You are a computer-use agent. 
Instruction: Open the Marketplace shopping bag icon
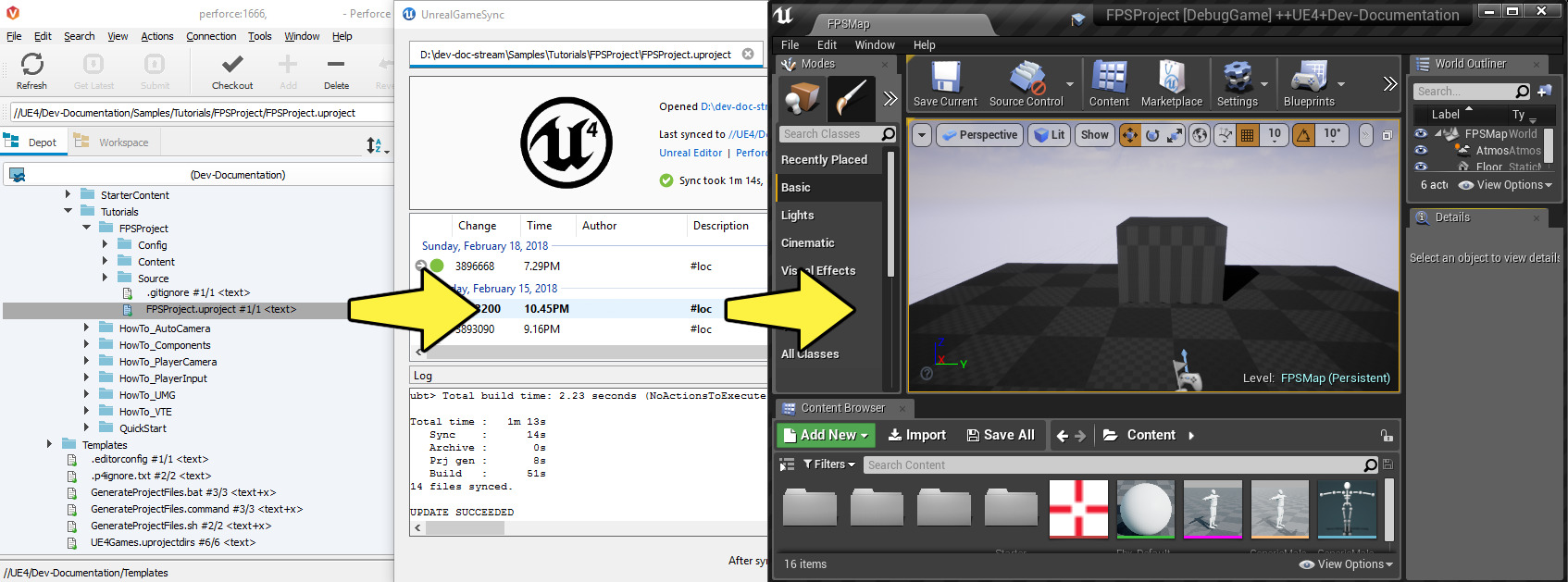(x=1172, y=78)
